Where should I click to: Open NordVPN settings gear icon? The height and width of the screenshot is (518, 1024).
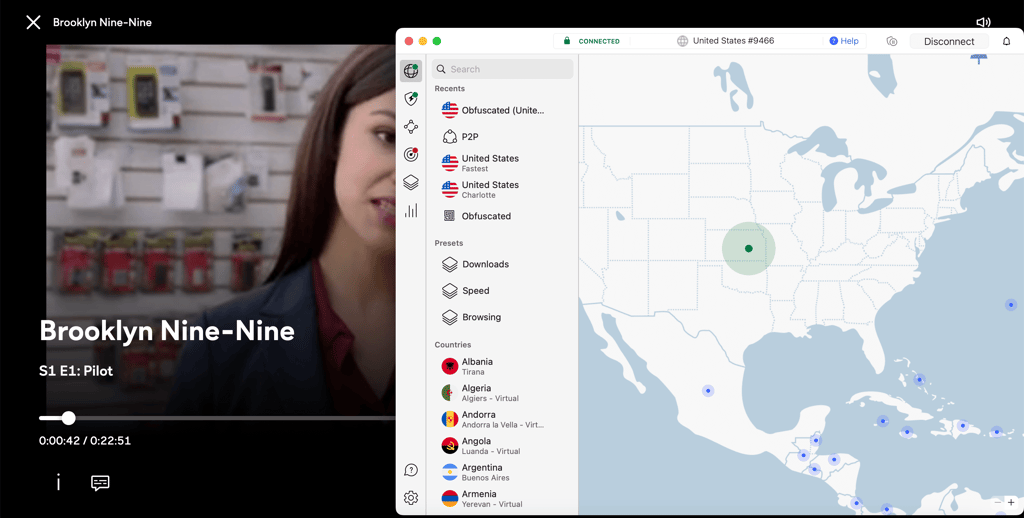point(411,498)
